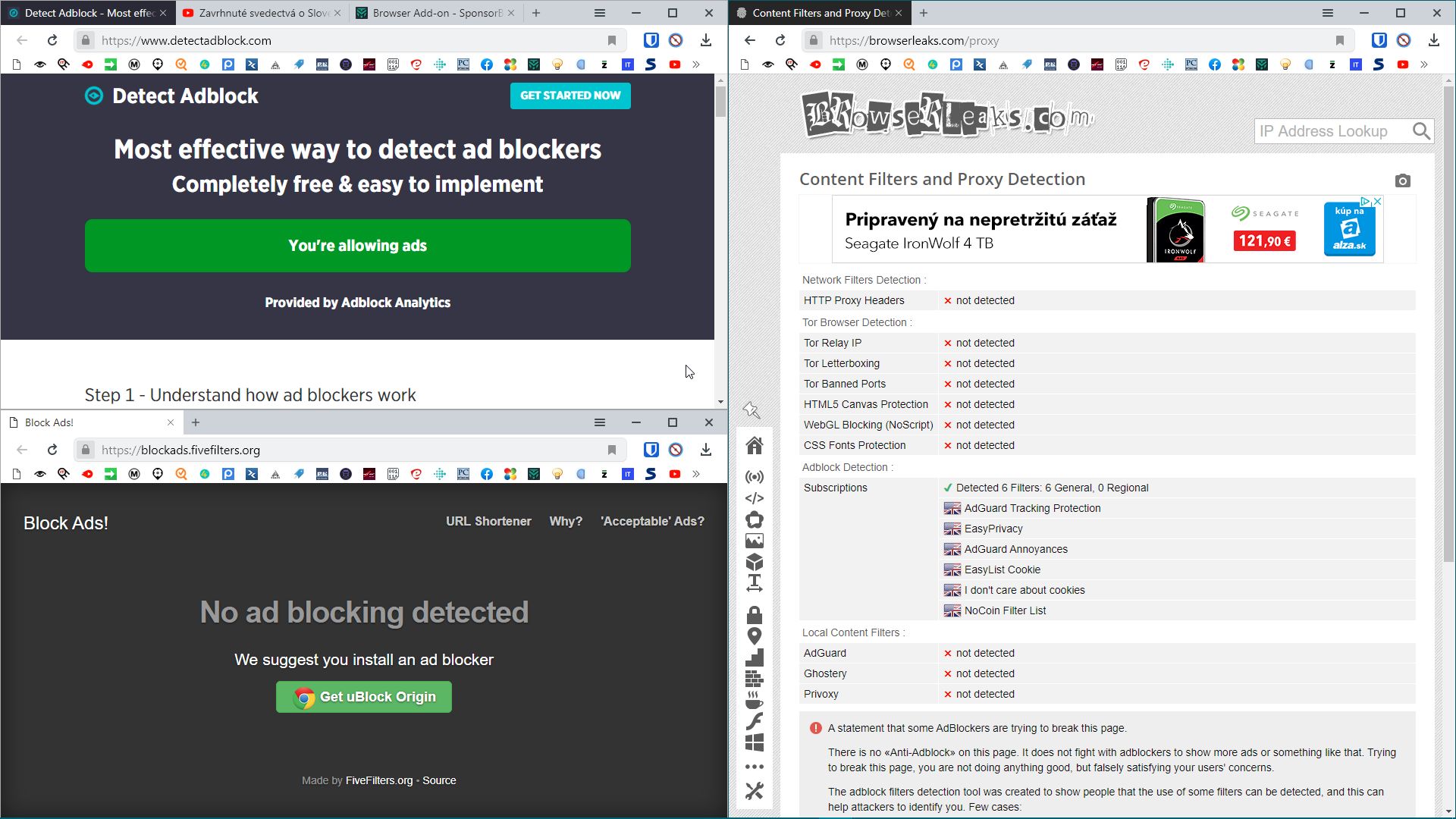Select the EasyPrivacy filter row text
Image resolution: width=1456 pixels, height=819 pixels.
coord(993,529)
